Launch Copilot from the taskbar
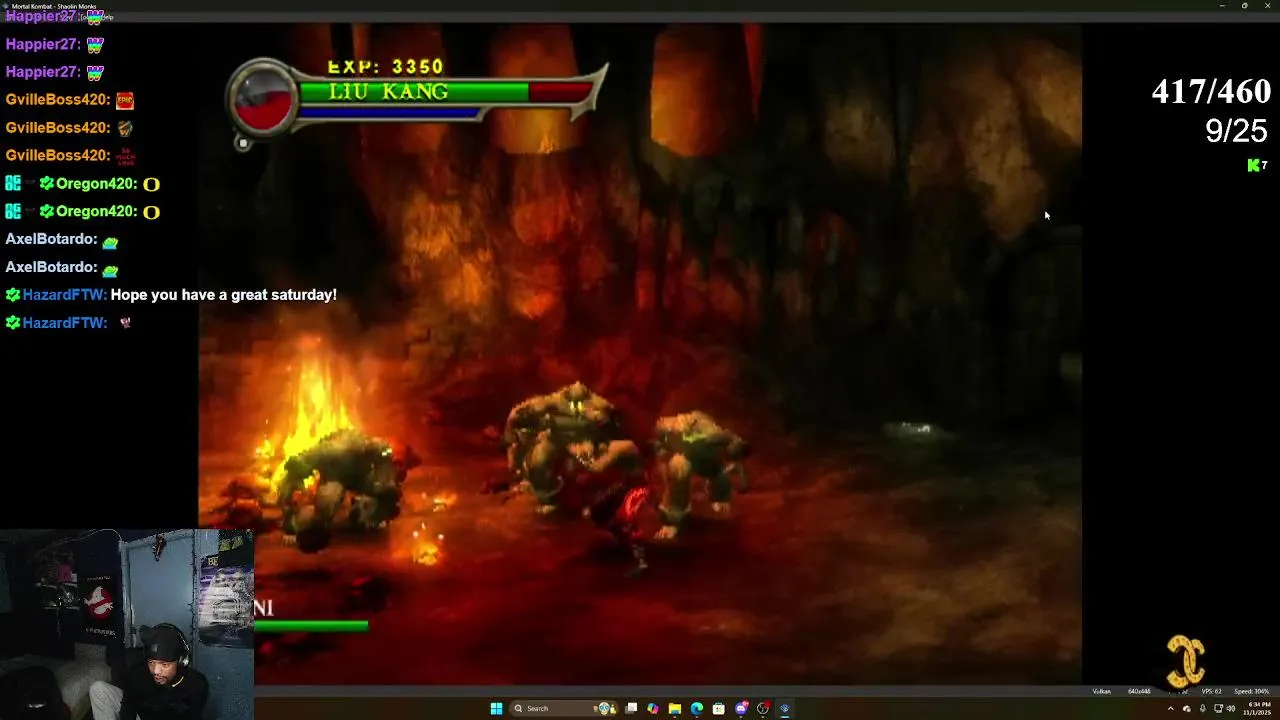Image resolution: width=1280 pixels, height=720 pixels. click(x=653, y=708)
